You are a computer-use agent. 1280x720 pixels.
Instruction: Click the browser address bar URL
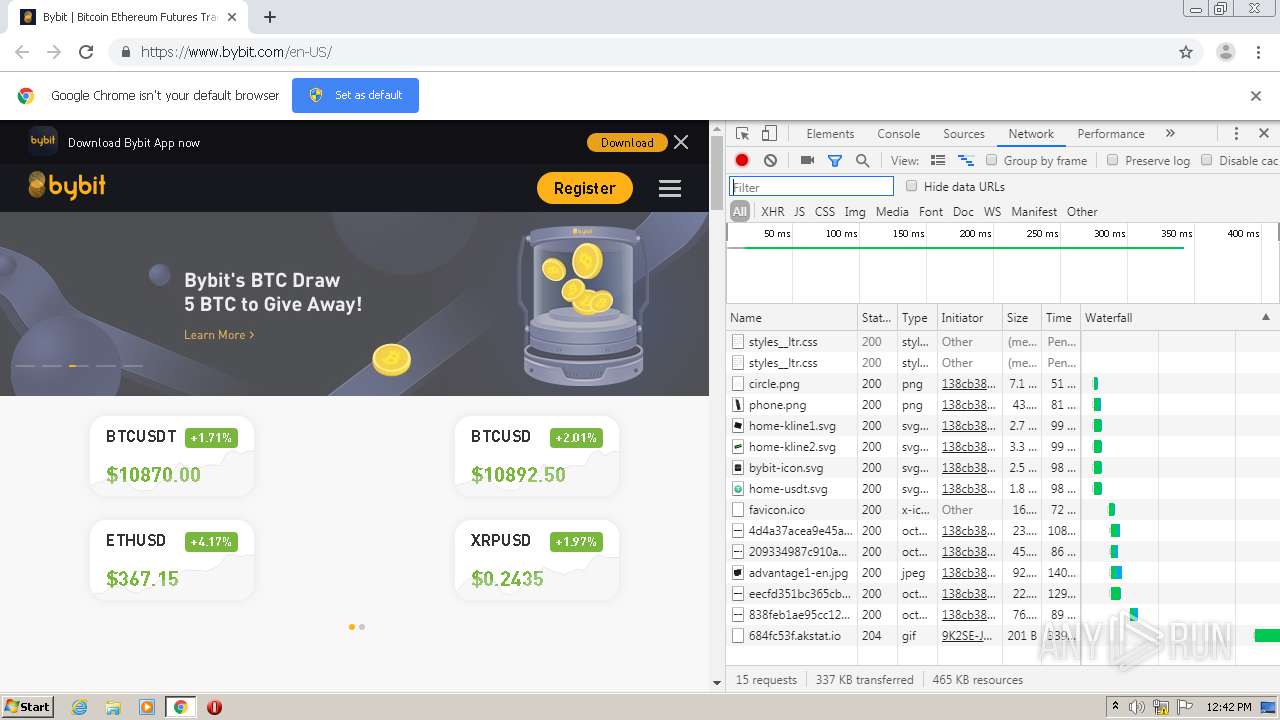coord(236,52)
